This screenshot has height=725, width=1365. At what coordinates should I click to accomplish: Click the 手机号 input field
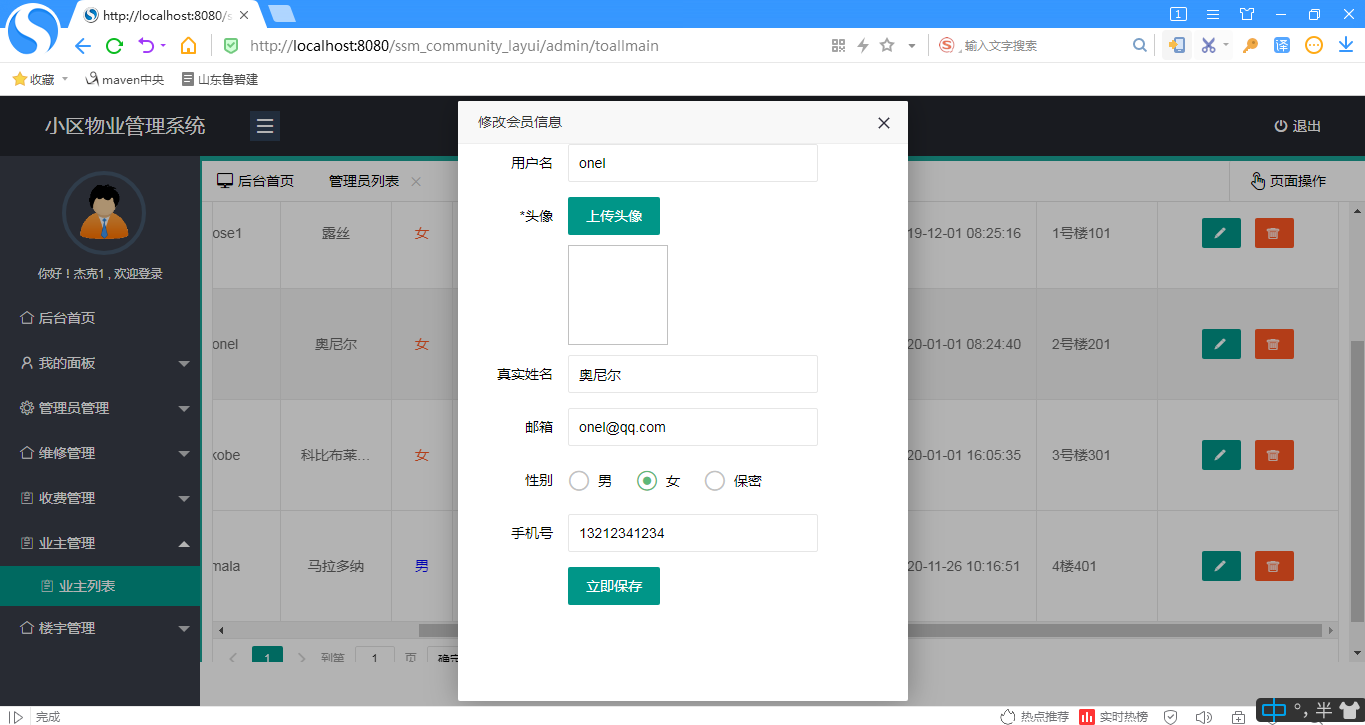(693, 533)
